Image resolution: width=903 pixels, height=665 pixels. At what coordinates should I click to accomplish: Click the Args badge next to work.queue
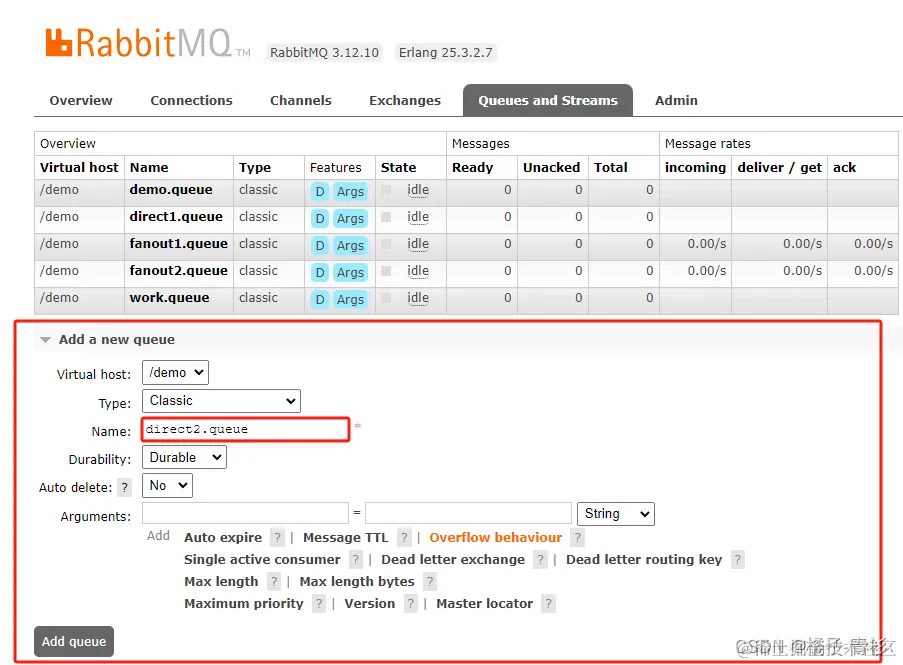(x=350, y=298)
